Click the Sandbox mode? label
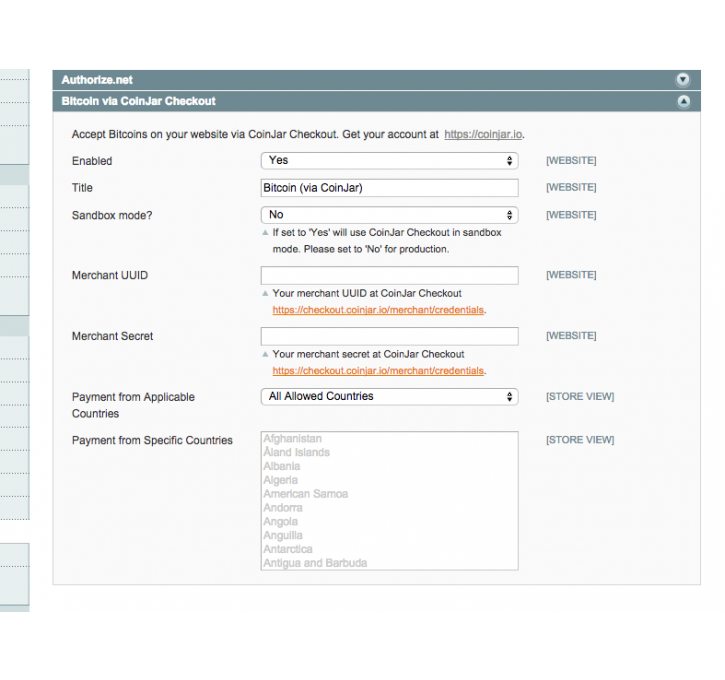 pos(112,216)
